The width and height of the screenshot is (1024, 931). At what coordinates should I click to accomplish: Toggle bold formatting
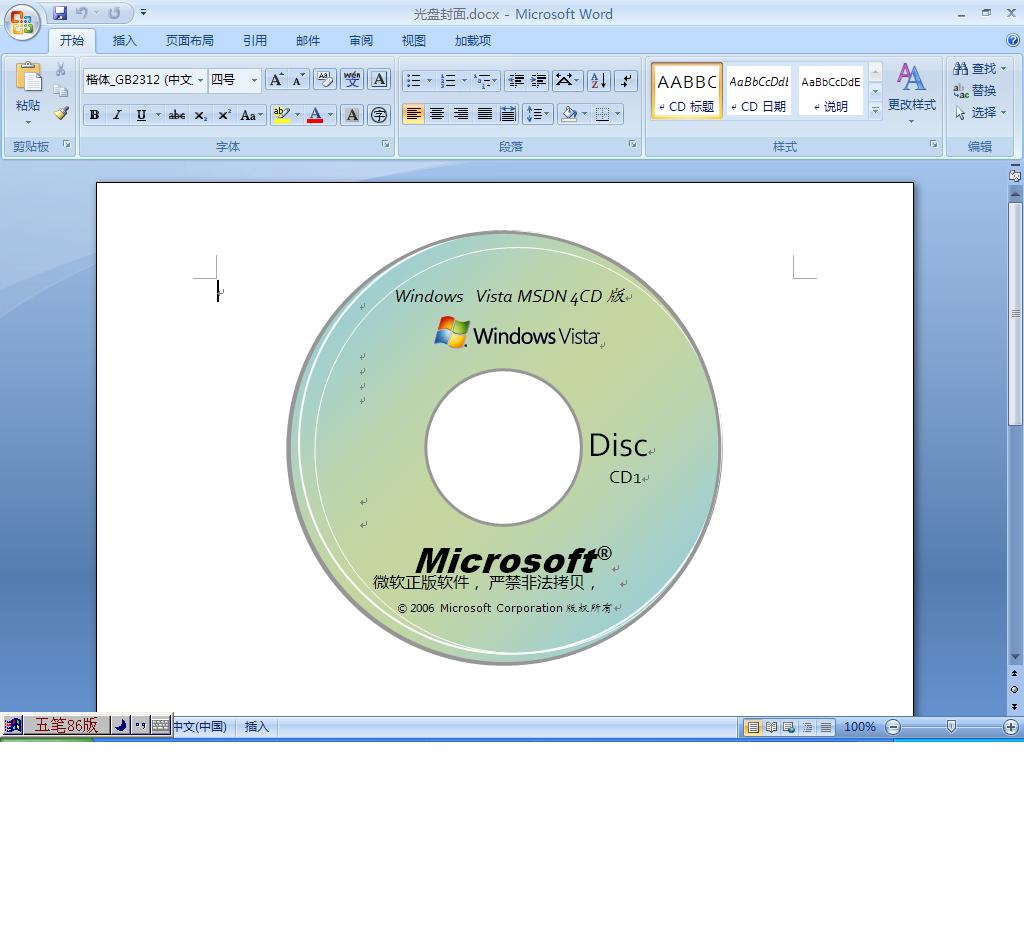[x=94, y=115]
